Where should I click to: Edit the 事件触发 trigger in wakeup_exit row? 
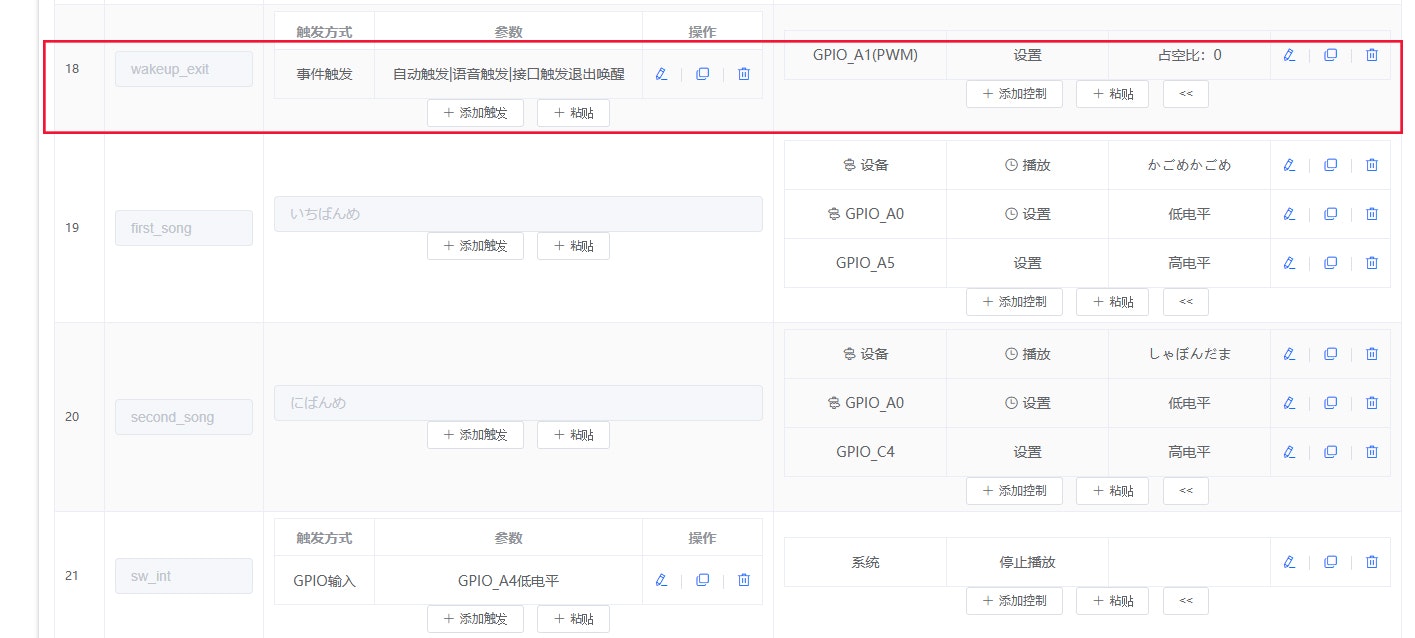pyautogui.click(x=661, y=74)
